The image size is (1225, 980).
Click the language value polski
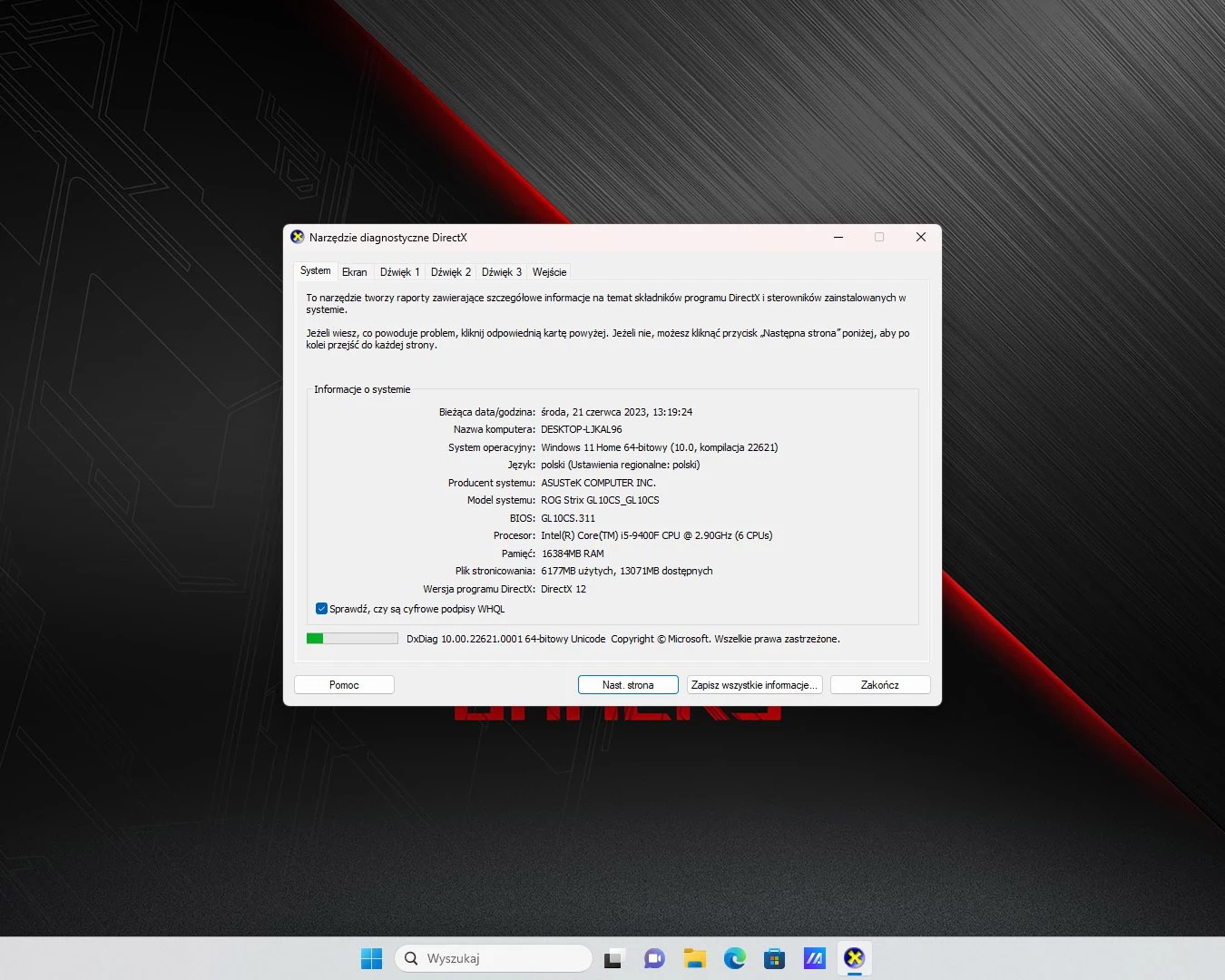click(621, 465)
